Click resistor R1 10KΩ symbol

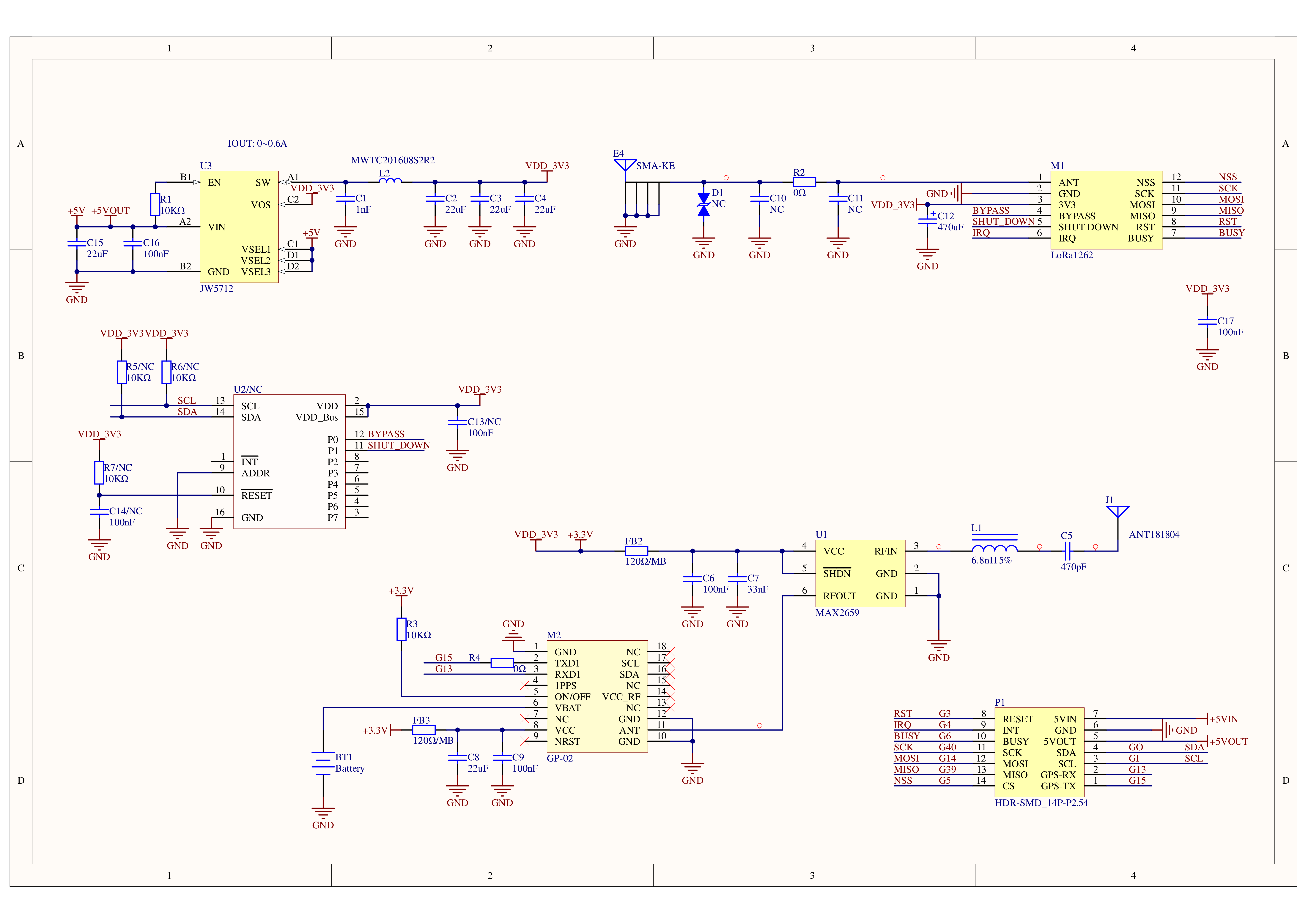(155, 204)
